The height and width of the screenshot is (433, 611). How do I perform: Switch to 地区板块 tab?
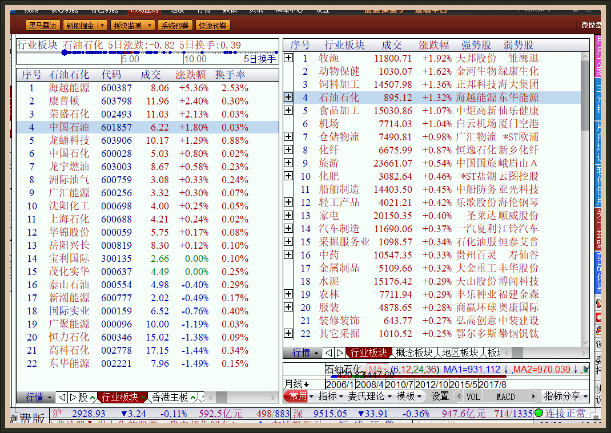[x=460, y=353]
